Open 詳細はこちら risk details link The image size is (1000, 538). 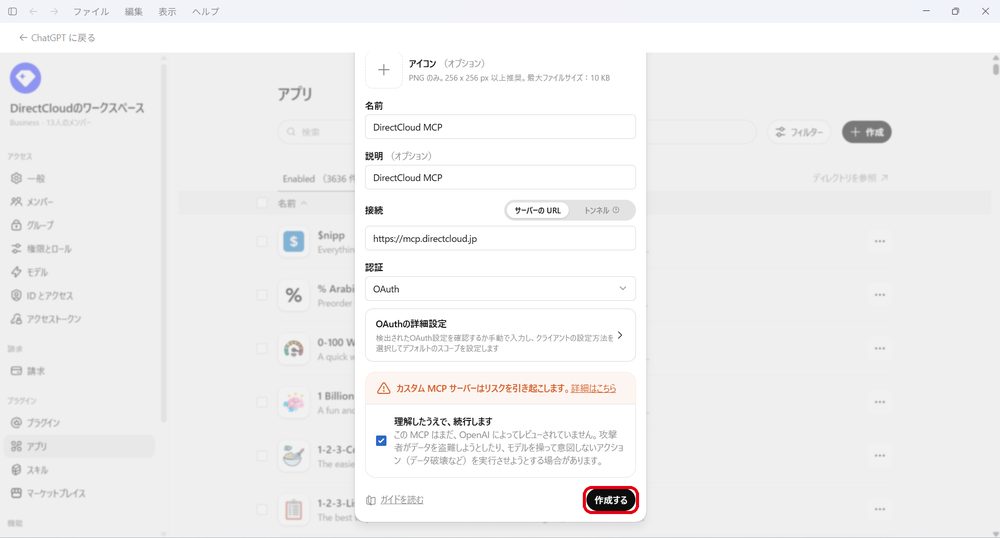pyautogui.click(x=593, y=388)
